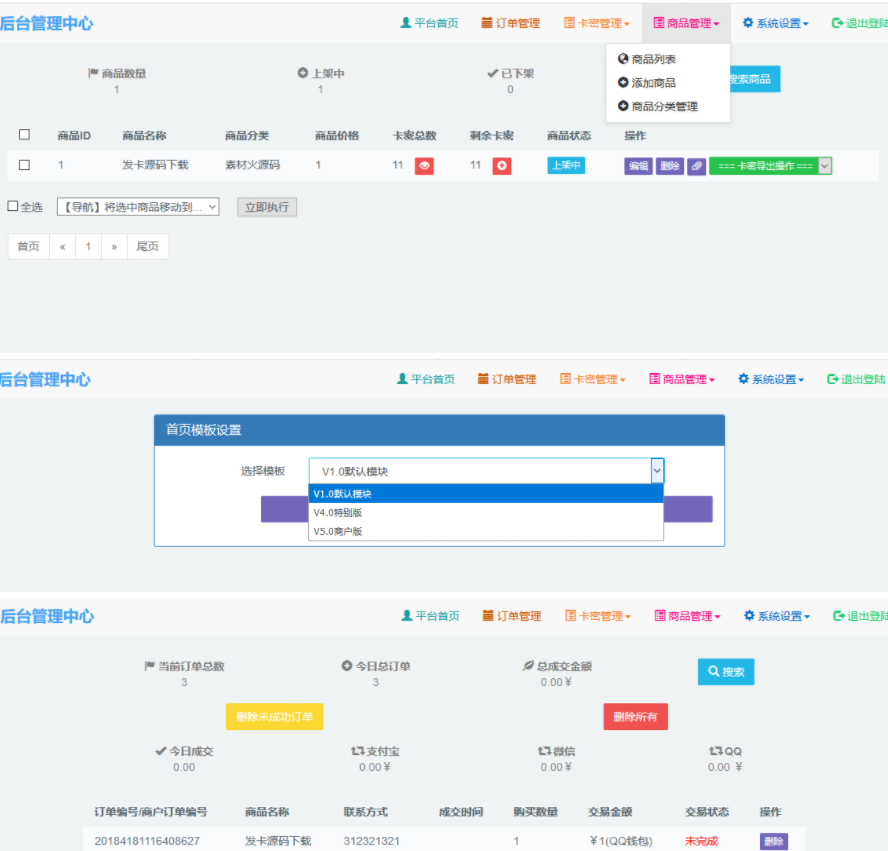Click the red 未完成 order status
This screenshot has height=851, width=888.
701,841
